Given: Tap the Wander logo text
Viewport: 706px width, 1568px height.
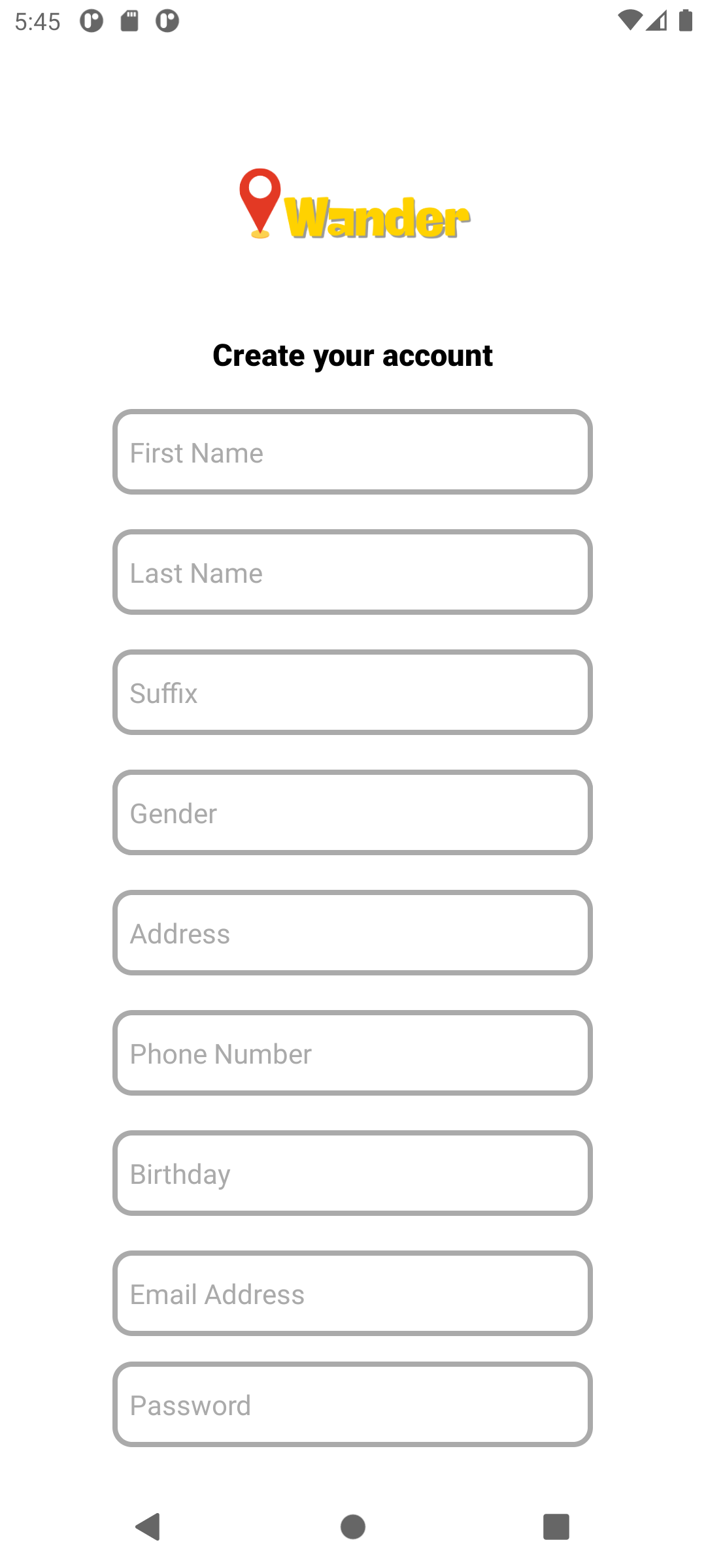Looking at the screenshot, I should 377,218.
